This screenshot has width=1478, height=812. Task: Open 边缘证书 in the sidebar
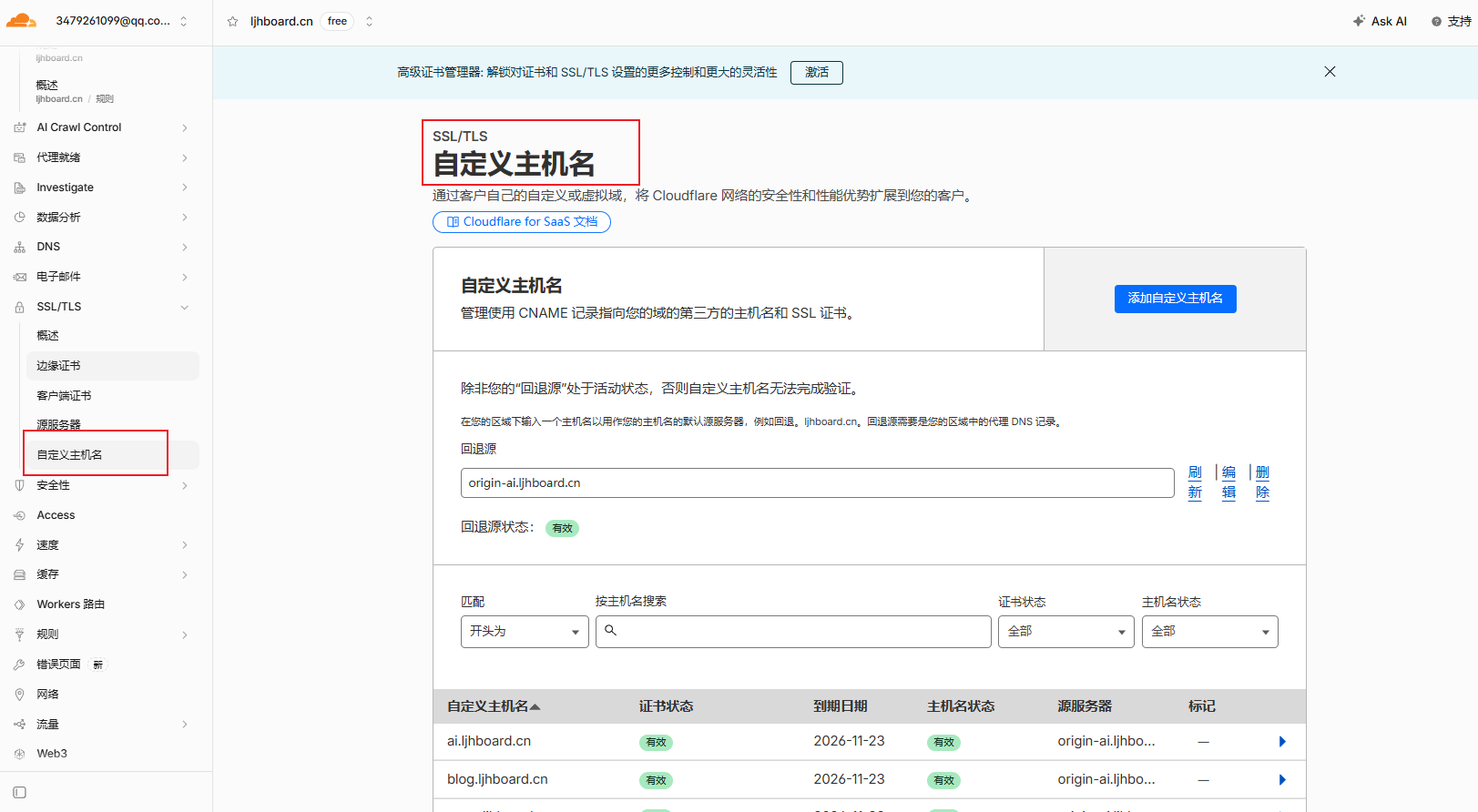tap(114, 366)
